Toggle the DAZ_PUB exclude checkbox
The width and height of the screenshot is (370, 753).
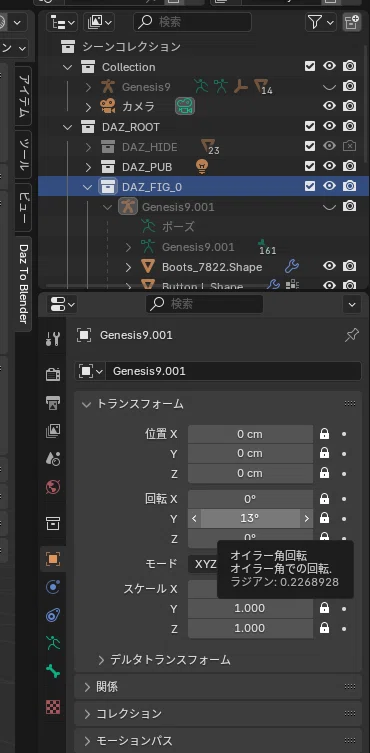(x=310, y=166)
